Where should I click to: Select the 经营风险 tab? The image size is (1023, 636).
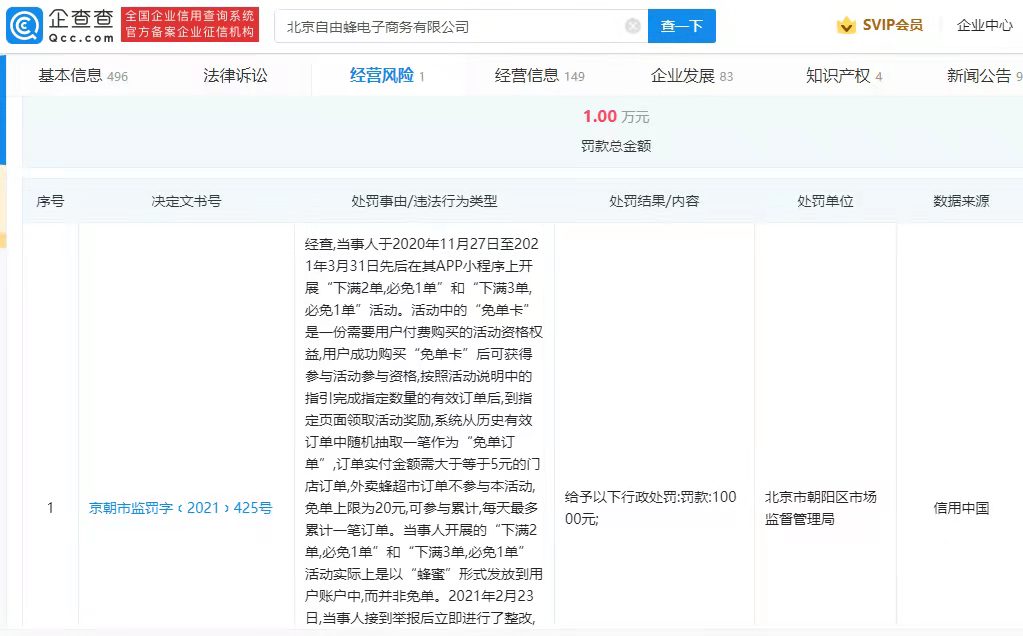pyautogui.click(x=387, y=76)
